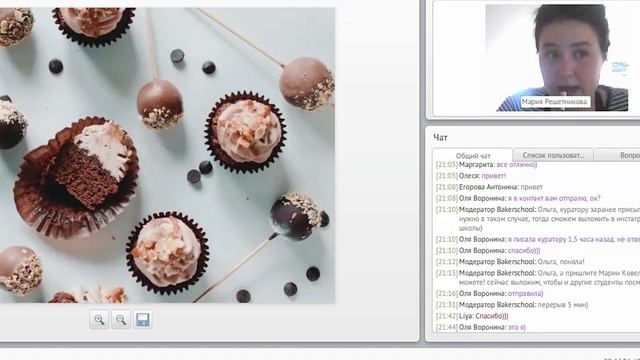The width and height of the screenshot is (640, 360).
Task: Click the Чат panel heading
Action: coord(440,138)
